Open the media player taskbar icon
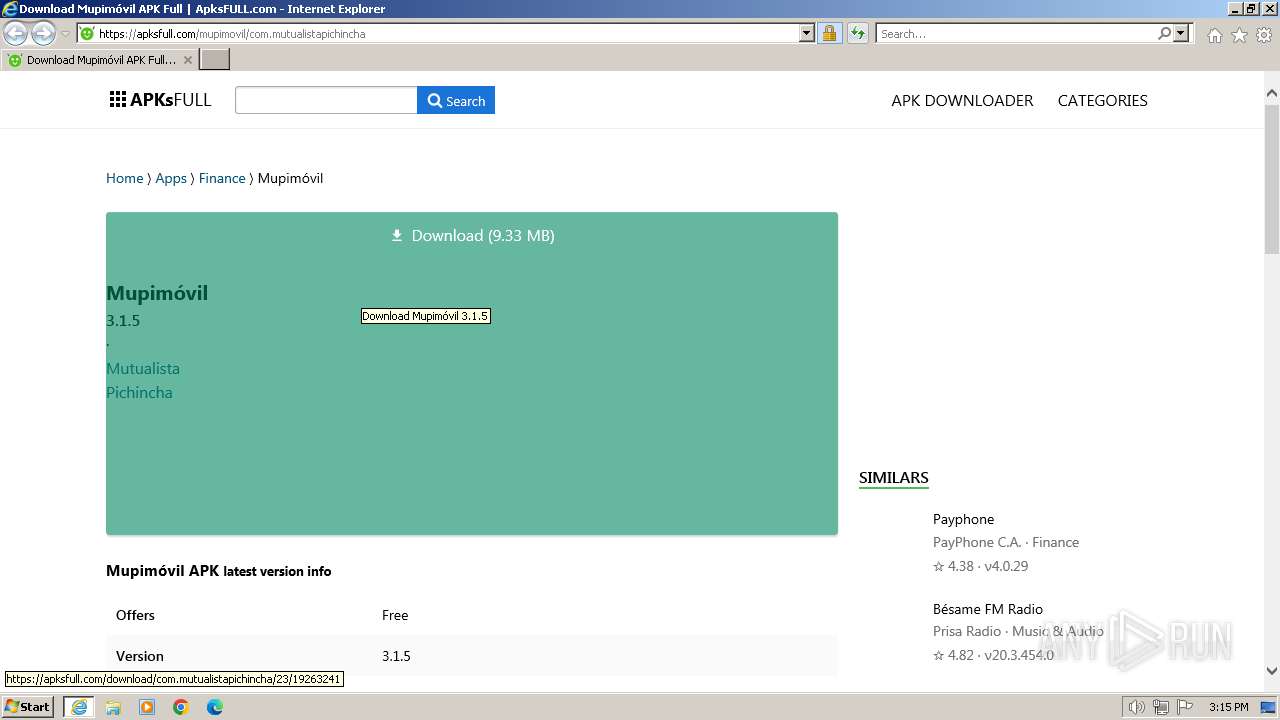The height and width of the screenshot is (720, 1280). coord(147,707)
